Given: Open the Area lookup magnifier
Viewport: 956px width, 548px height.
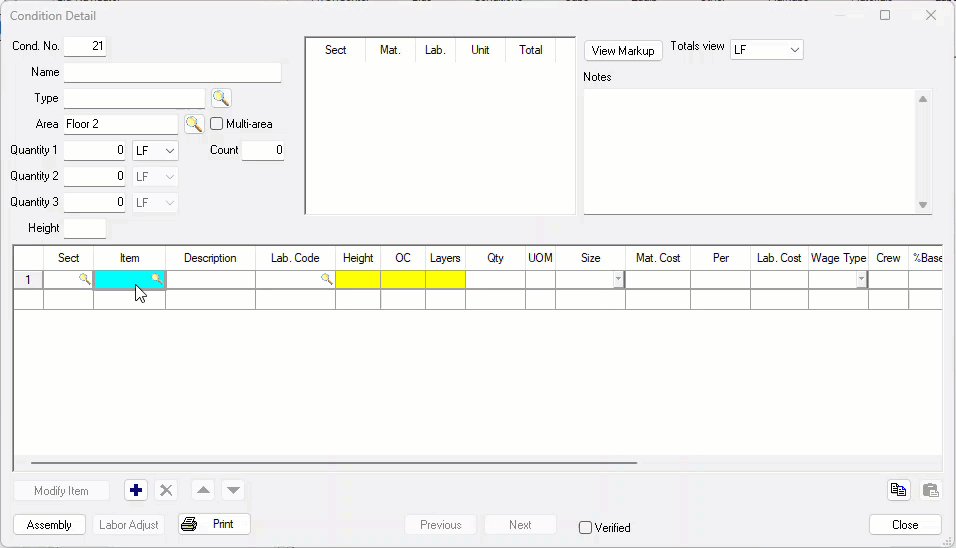Looking at the screenshot, I should click(x=194, y=124).
